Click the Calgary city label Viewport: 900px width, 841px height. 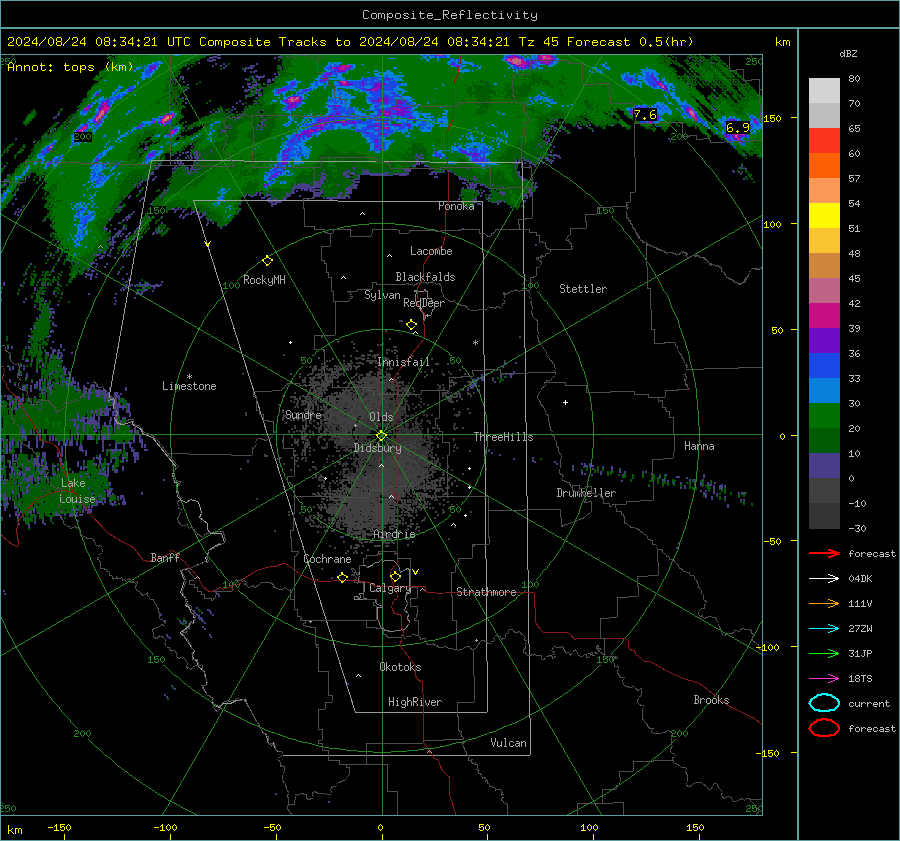click(x=390, y=588)
